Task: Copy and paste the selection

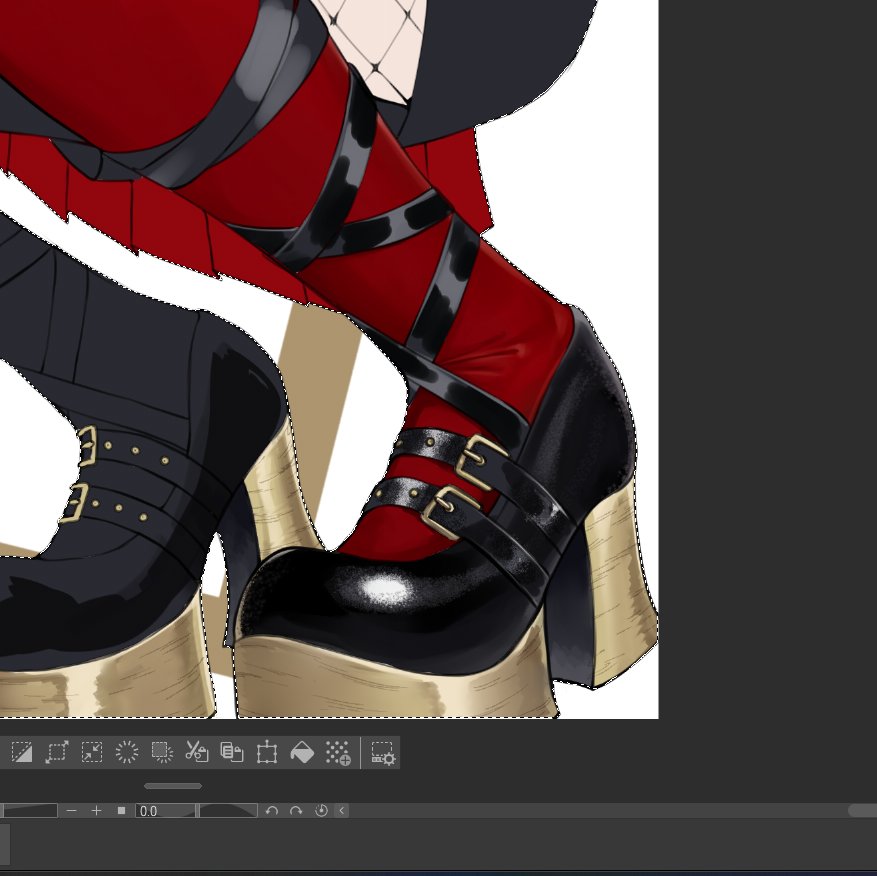Action: [x=230, y=753]
